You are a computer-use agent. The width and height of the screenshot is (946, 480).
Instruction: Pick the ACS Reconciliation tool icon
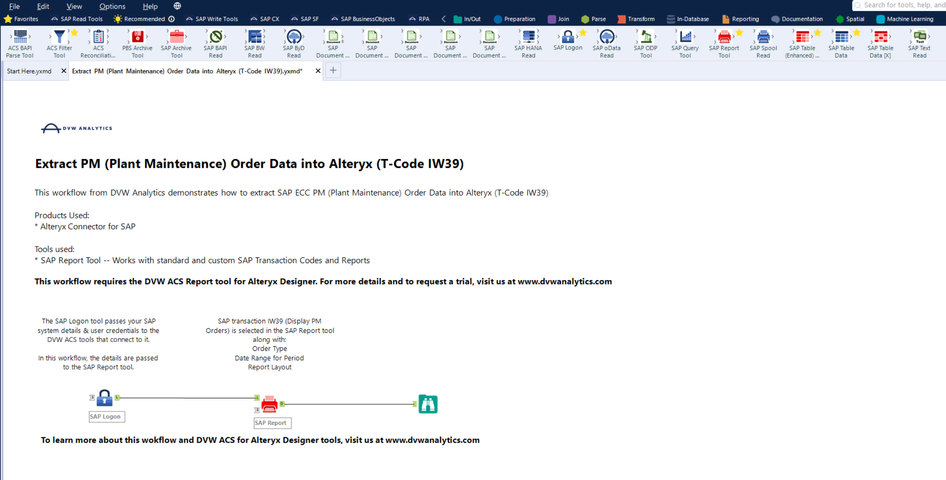98,36
